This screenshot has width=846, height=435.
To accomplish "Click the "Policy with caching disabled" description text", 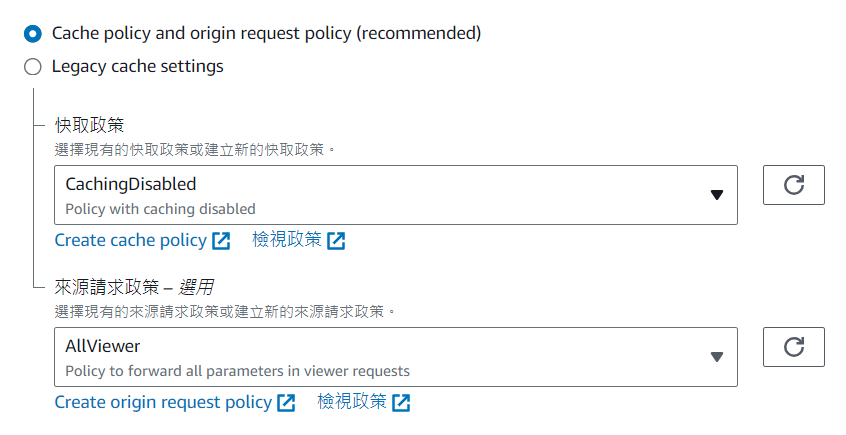I will tap(160, 209).
